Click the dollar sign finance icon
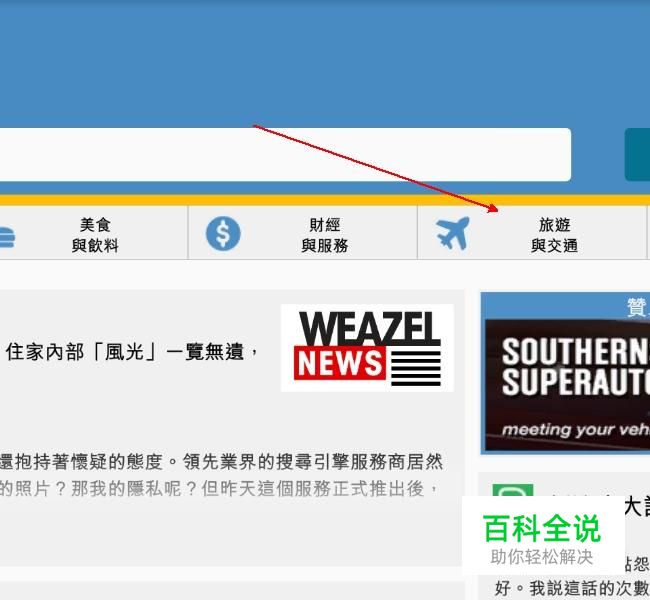The image size is (650, 600). (223, 233)
